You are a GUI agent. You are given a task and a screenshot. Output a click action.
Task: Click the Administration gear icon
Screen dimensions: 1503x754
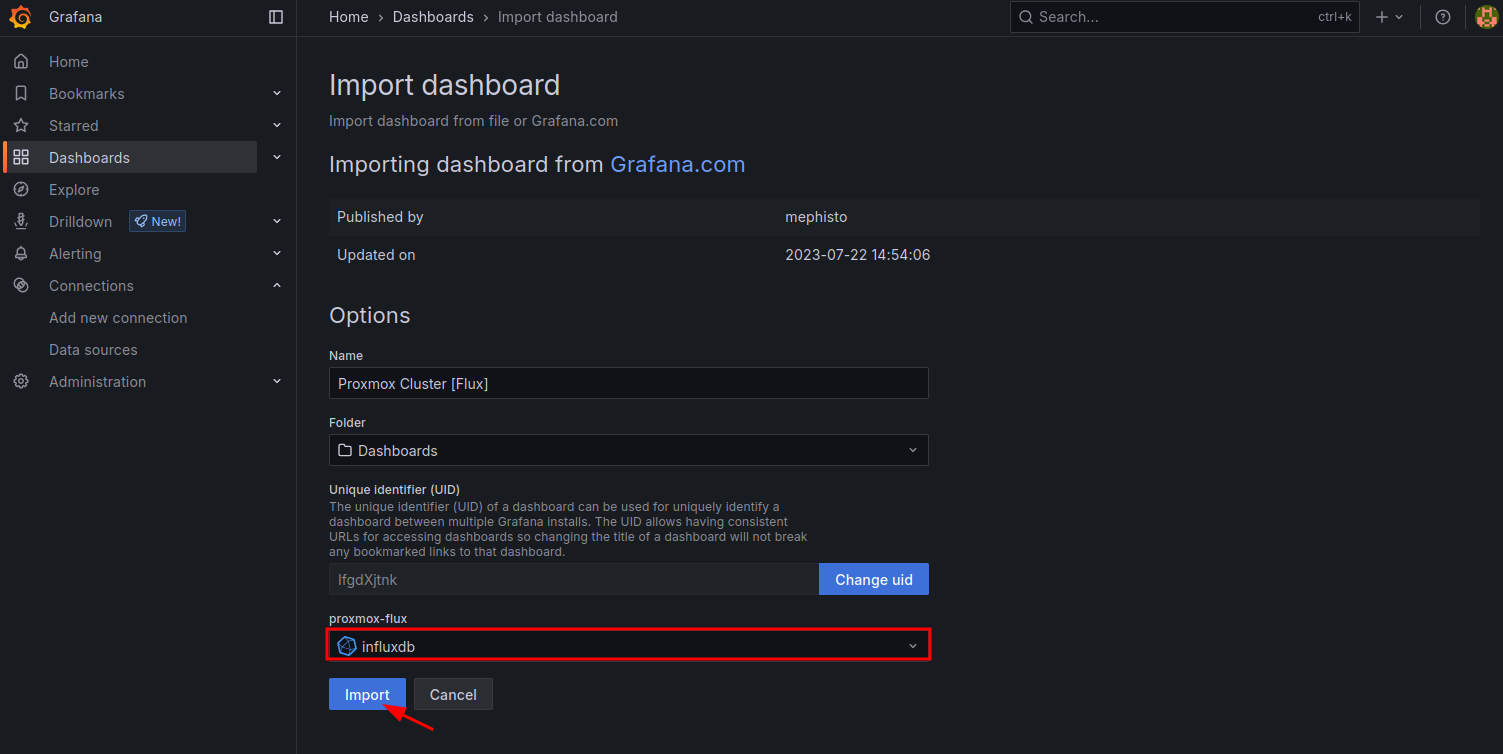click(21, 382)
